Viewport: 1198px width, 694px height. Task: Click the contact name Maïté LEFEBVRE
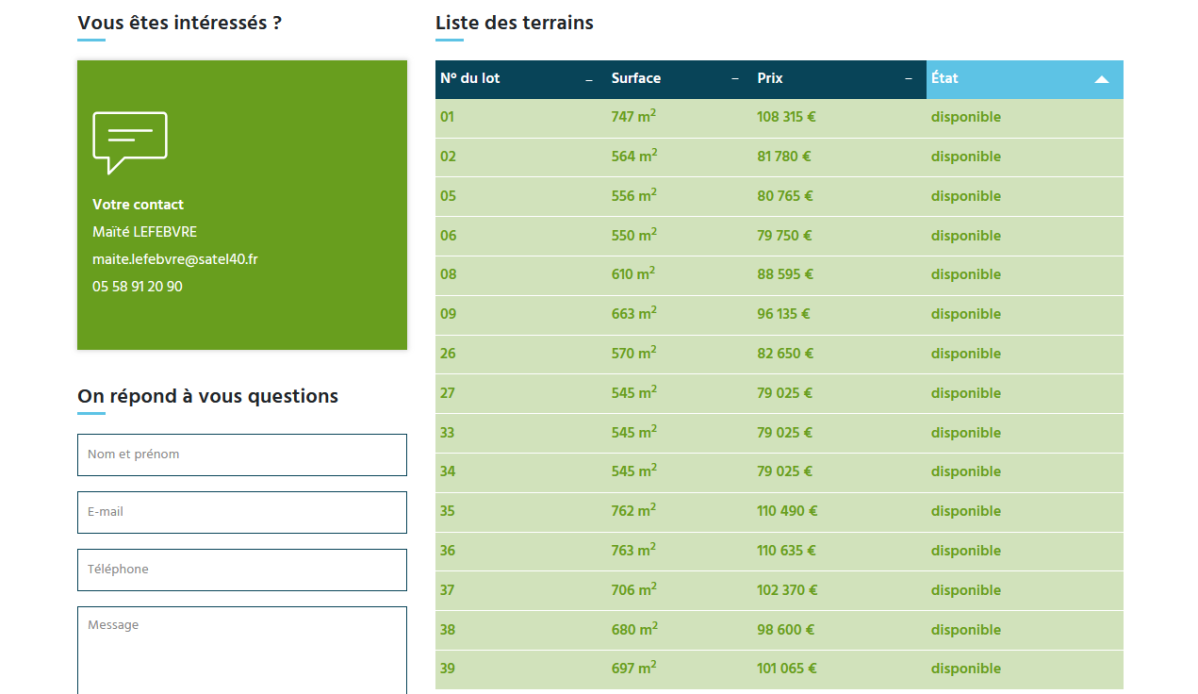[x=144, y=232]
